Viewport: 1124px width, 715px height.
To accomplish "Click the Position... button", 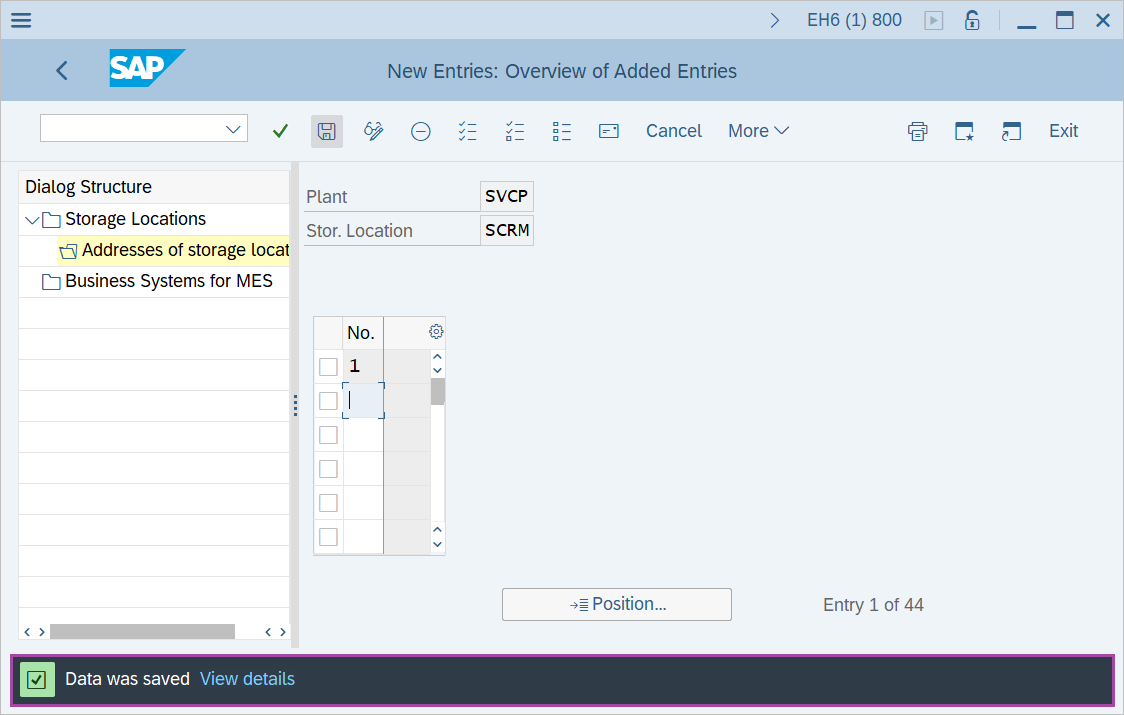I will pos(617,604).
